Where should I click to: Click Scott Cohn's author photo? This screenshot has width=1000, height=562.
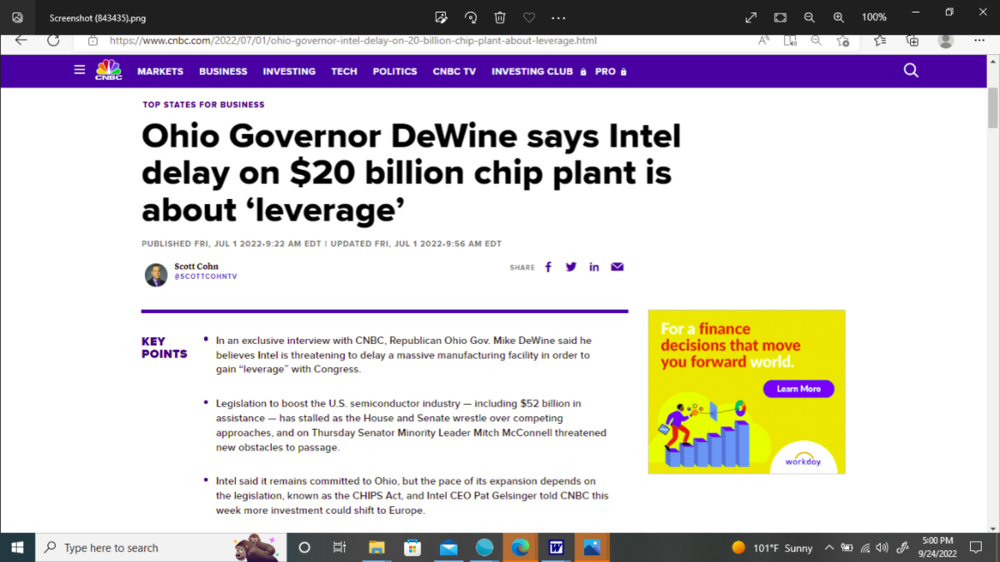[156, 275]
